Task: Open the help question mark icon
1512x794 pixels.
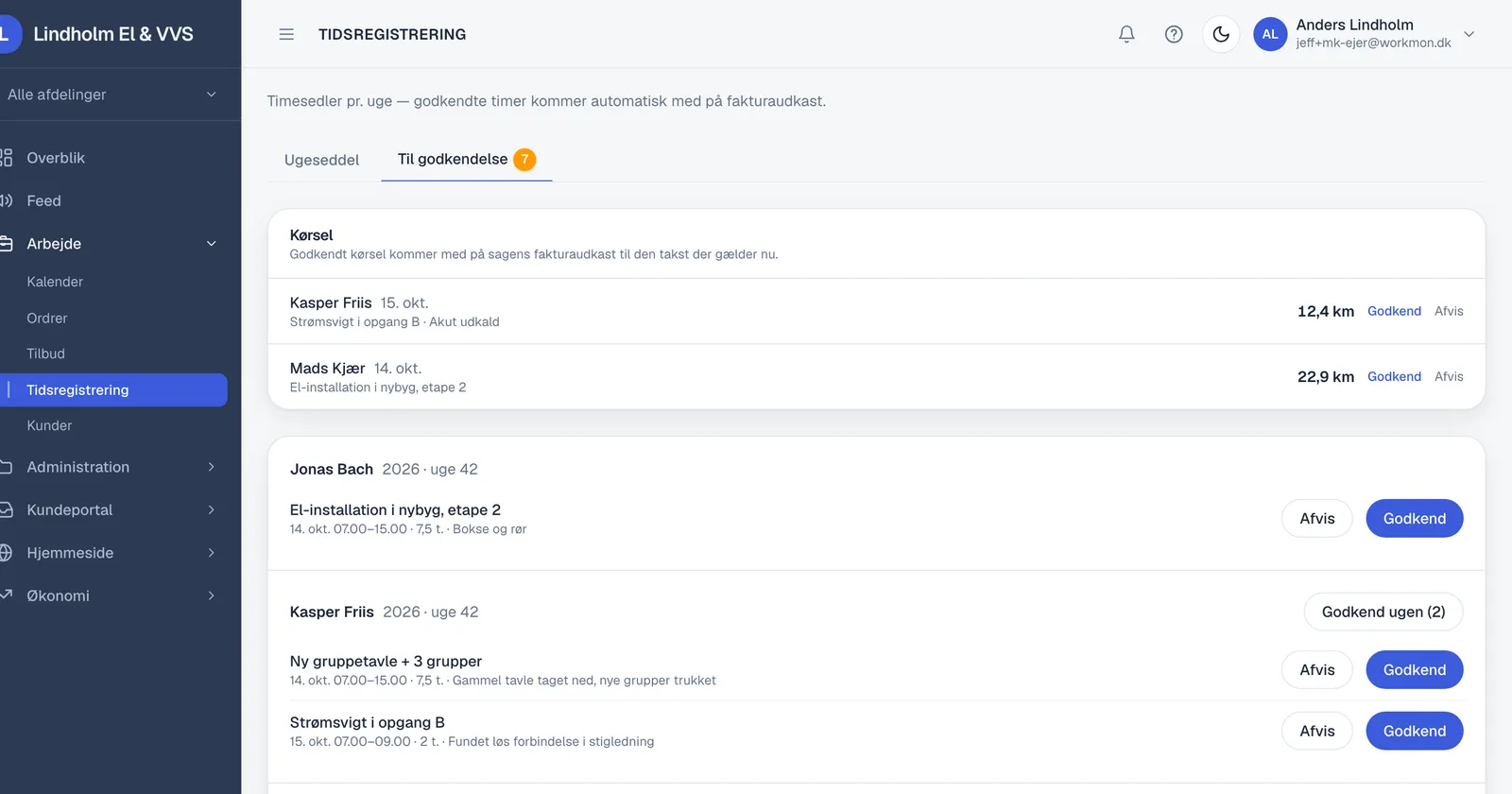Action: click(1174, 34)
